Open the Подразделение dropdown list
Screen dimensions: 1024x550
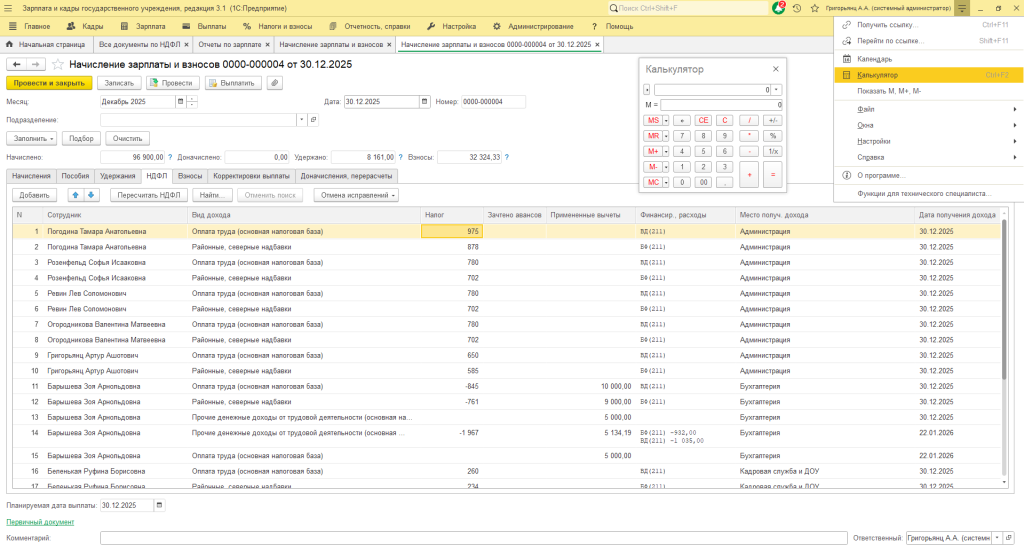[x=301, y=120]
